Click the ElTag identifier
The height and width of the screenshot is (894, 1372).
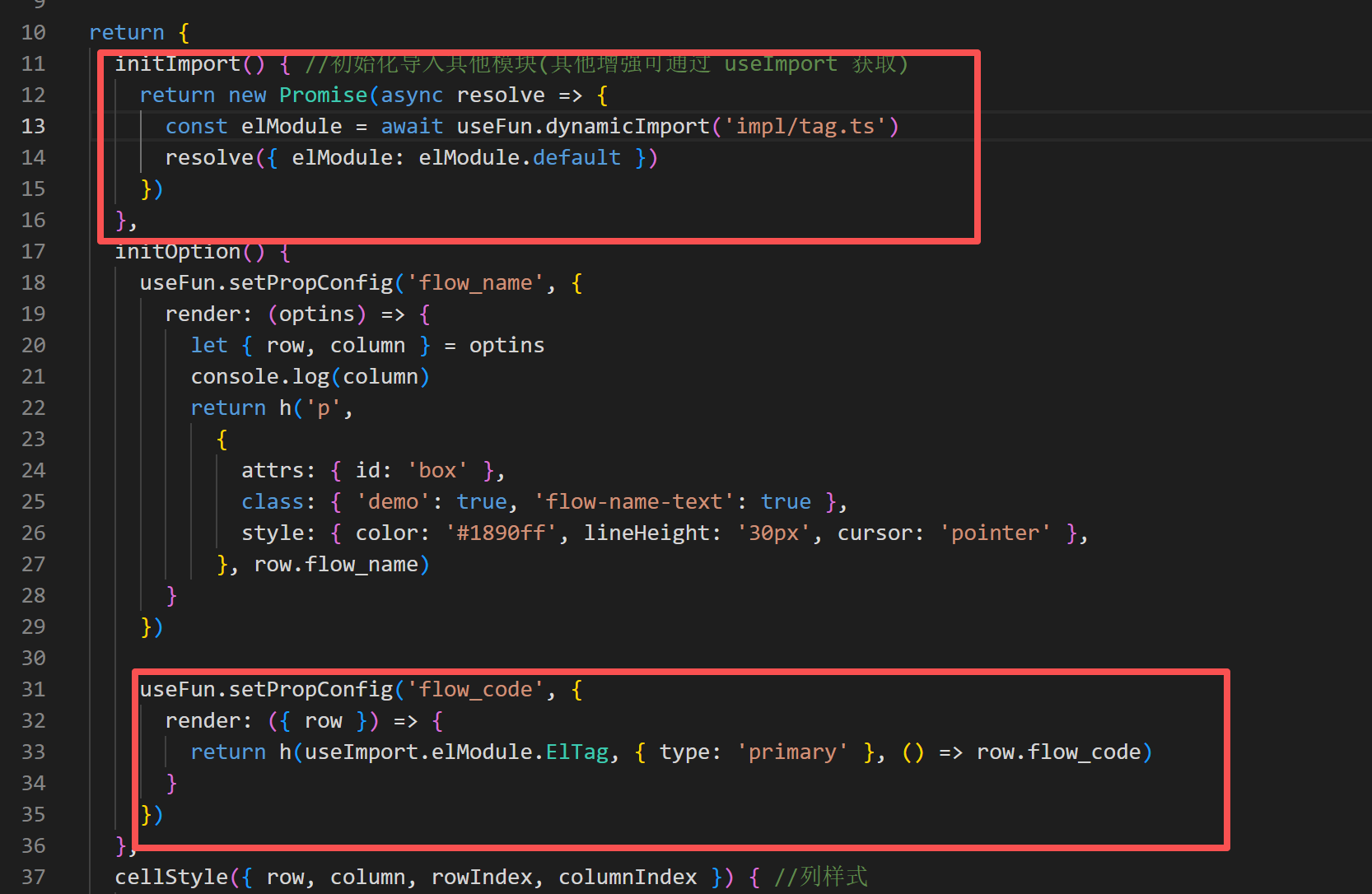(576, 752)
